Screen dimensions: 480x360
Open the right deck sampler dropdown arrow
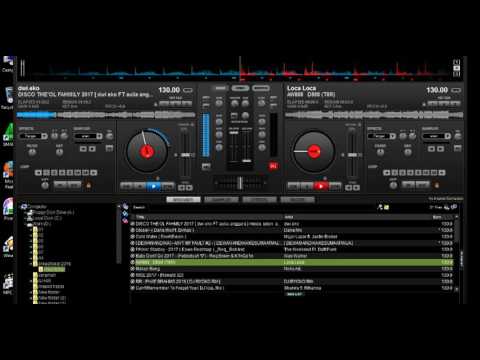point(448,136)
